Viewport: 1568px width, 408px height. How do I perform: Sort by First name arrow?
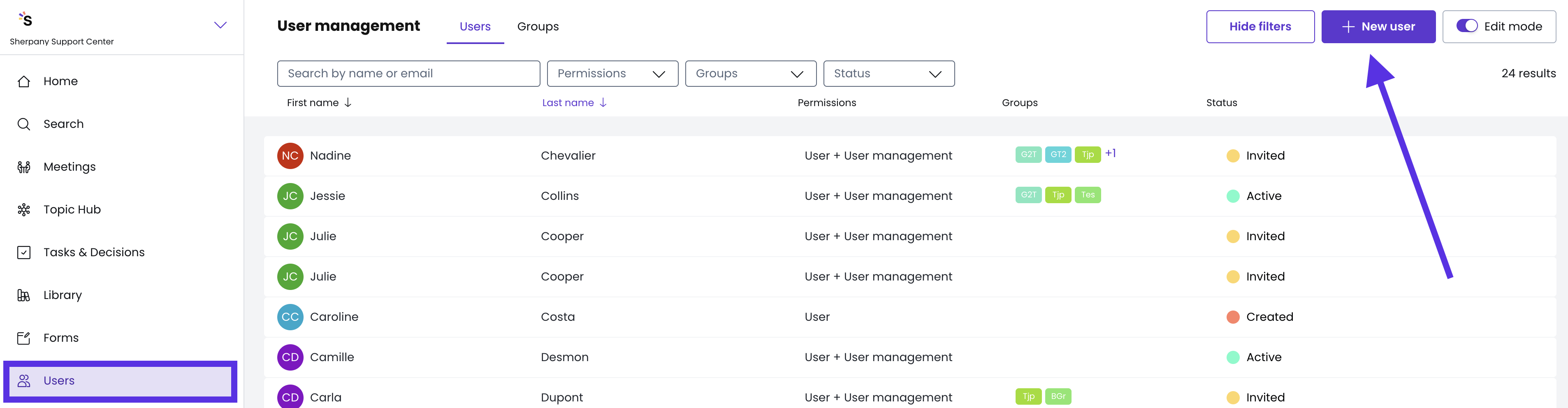348,102
